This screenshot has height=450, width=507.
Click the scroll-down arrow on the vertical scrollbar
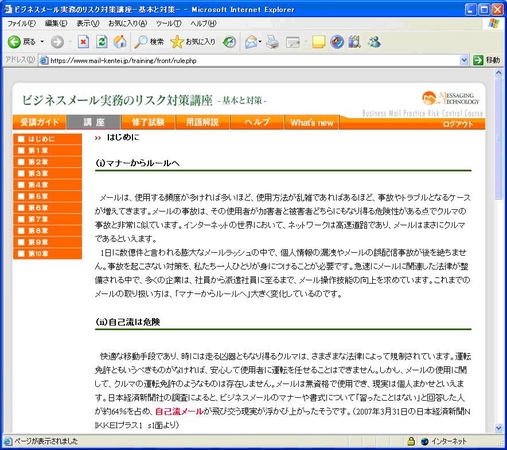pos(499,428)
